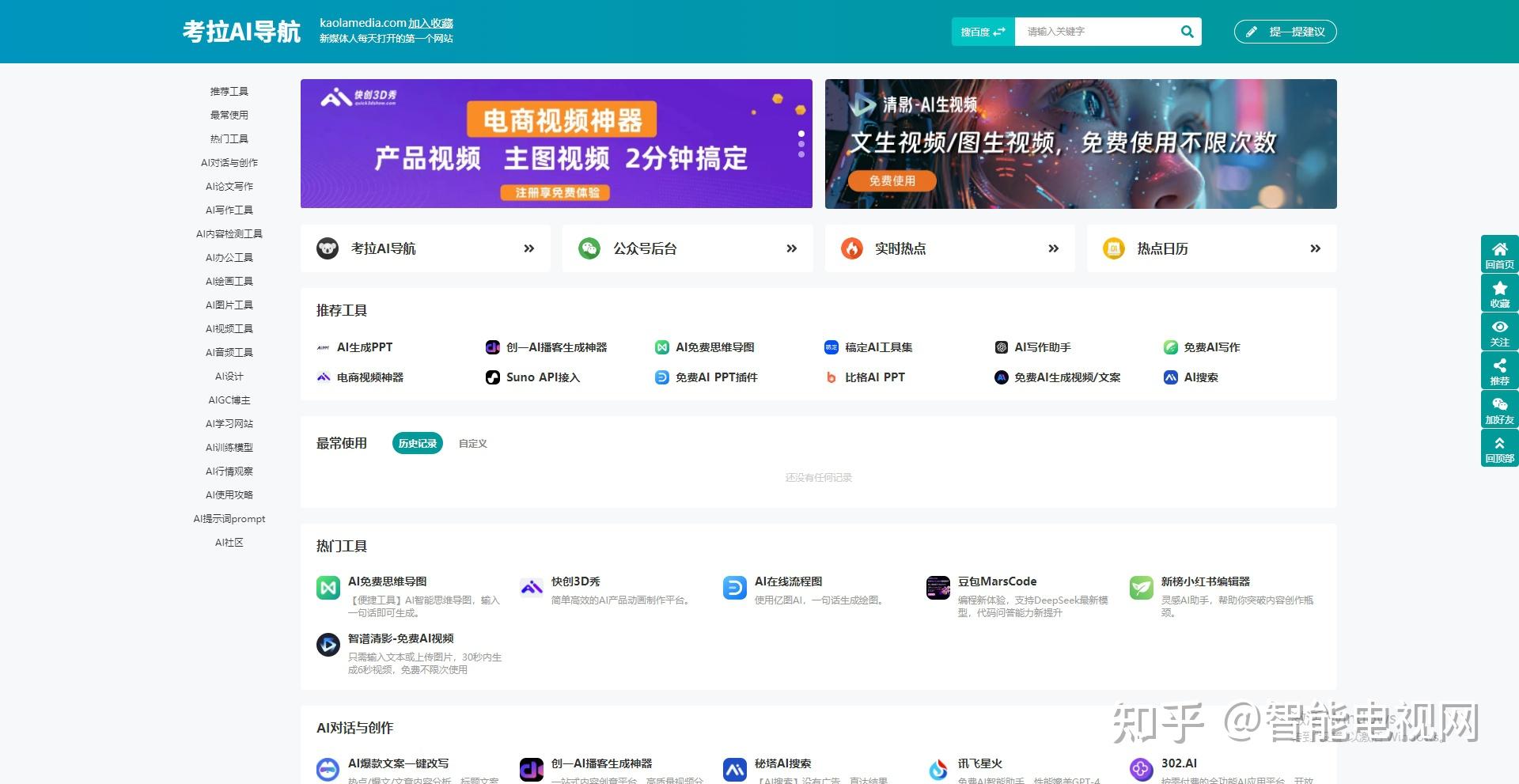Switch to the 自定义 tab

point(472,443)
